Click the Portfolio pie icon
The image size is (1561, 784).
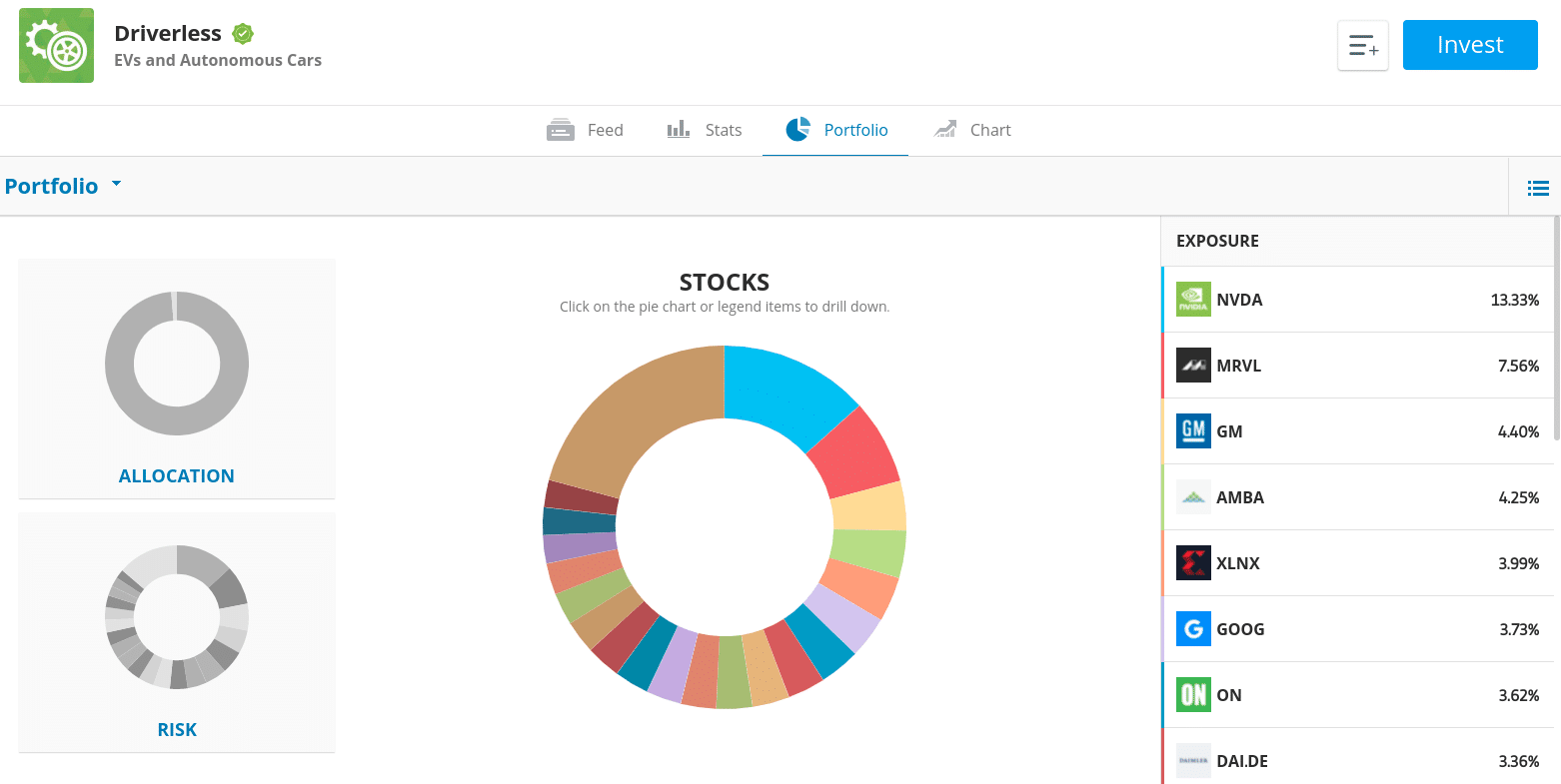pyautogui.click(x=797, y=129)
